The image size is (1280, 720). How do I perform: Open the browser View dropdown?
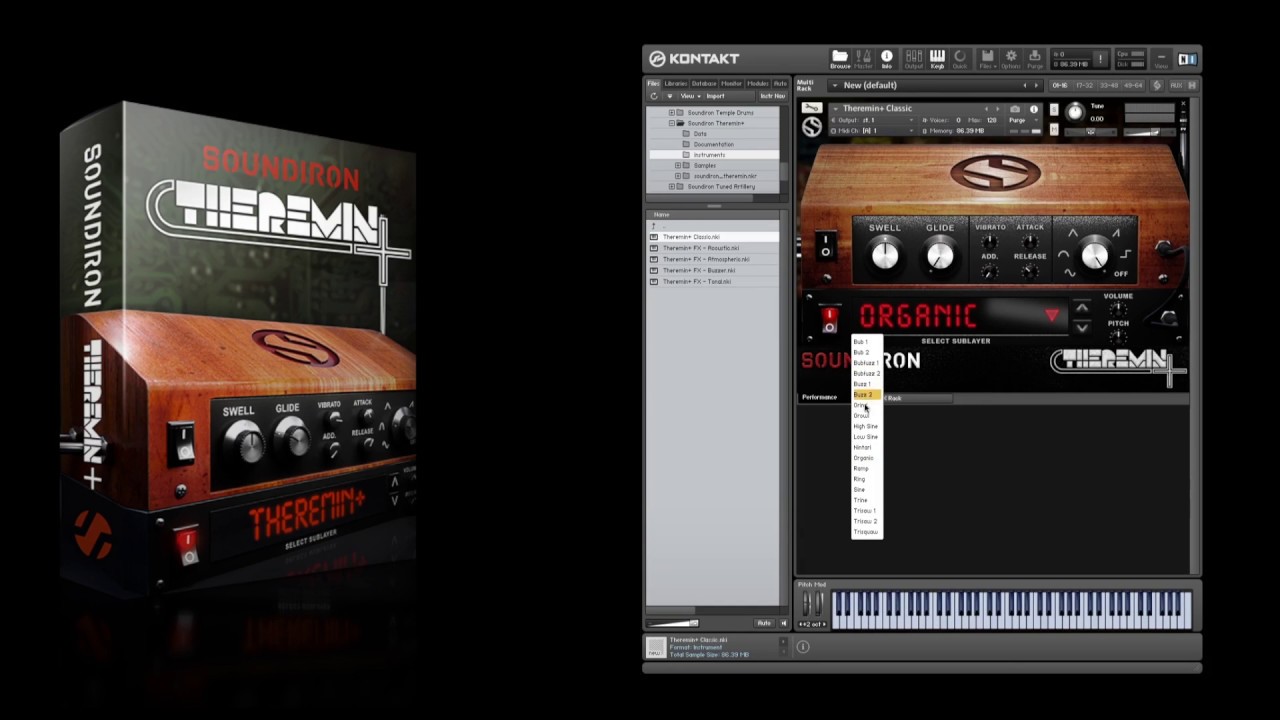pos(691,96)
